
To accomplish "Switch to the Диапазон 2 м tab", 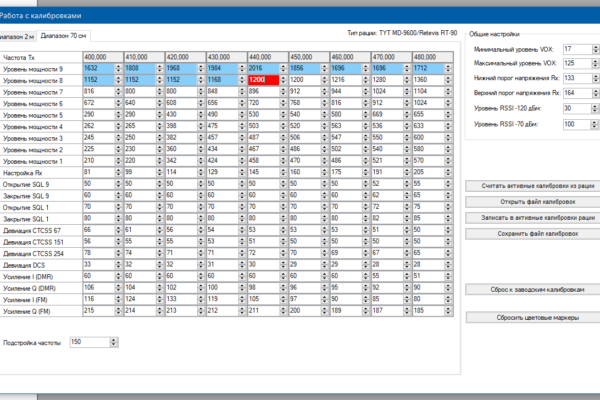I will point(15,35).
